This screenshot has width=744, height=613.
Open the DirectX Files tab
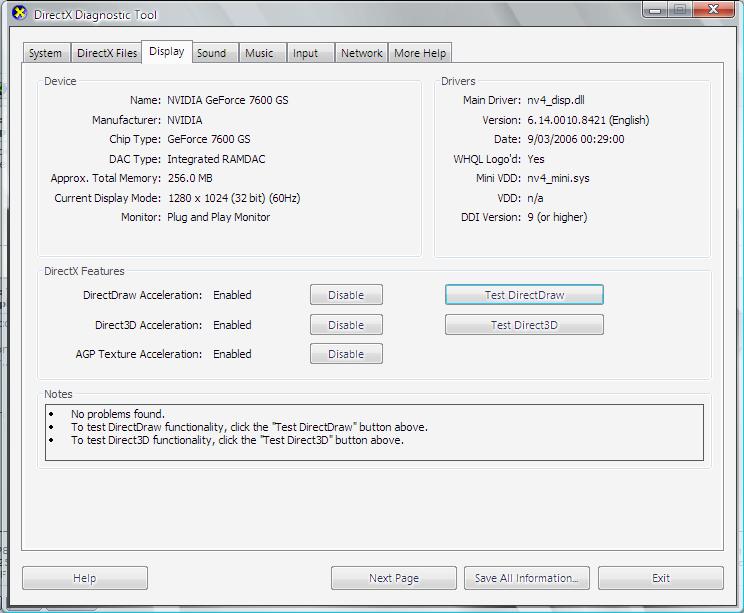107,54
